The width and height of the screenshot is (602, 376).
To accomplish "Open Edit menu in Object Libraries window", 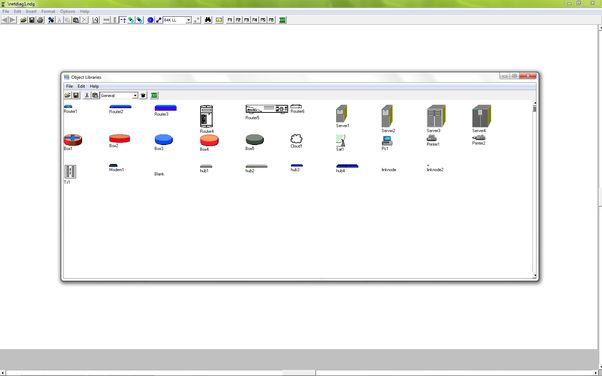I will [x=81, y=86].
